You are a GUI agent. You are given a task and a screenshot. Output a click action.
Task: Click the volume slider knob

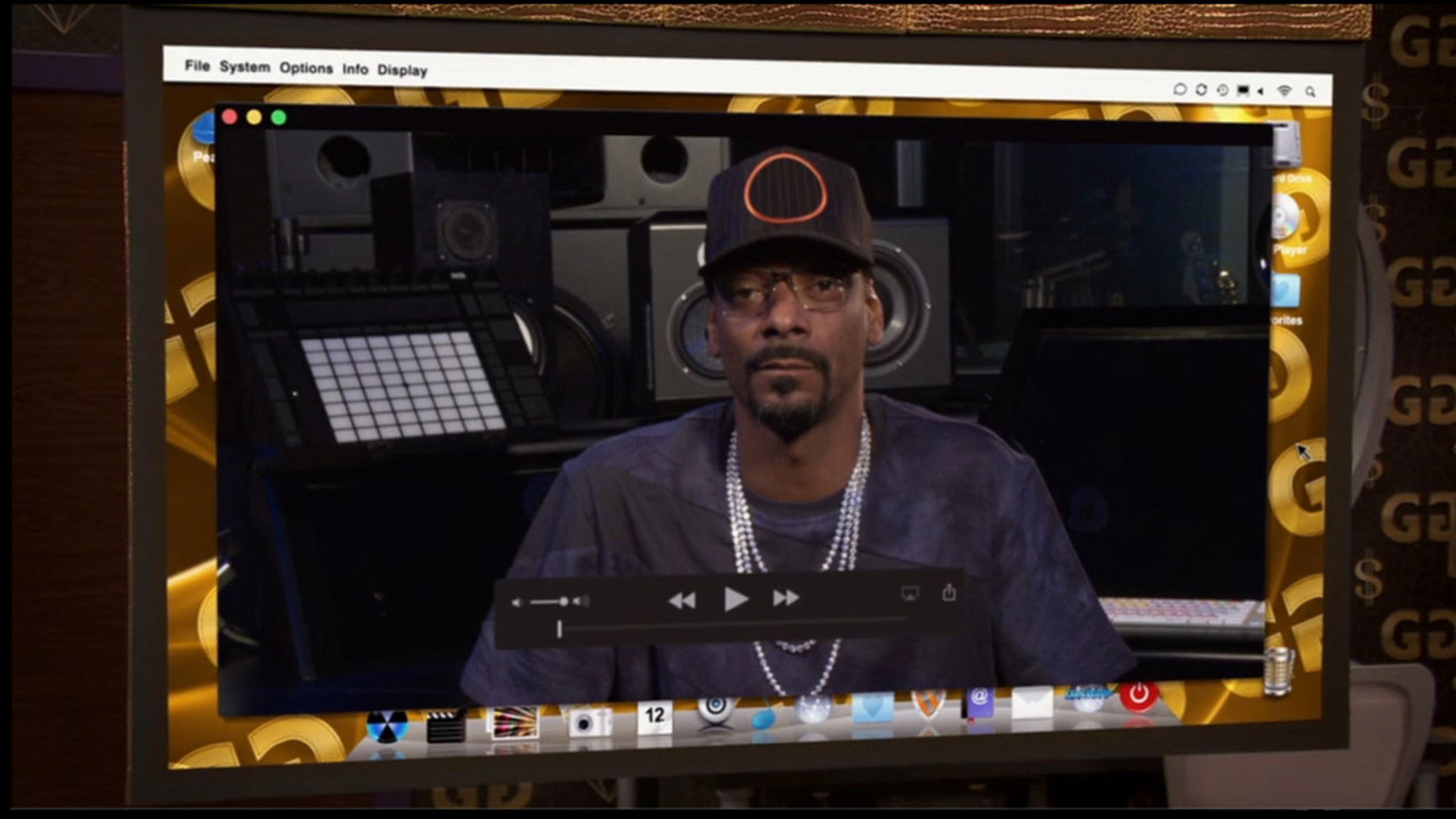click(x=563, y=601)
